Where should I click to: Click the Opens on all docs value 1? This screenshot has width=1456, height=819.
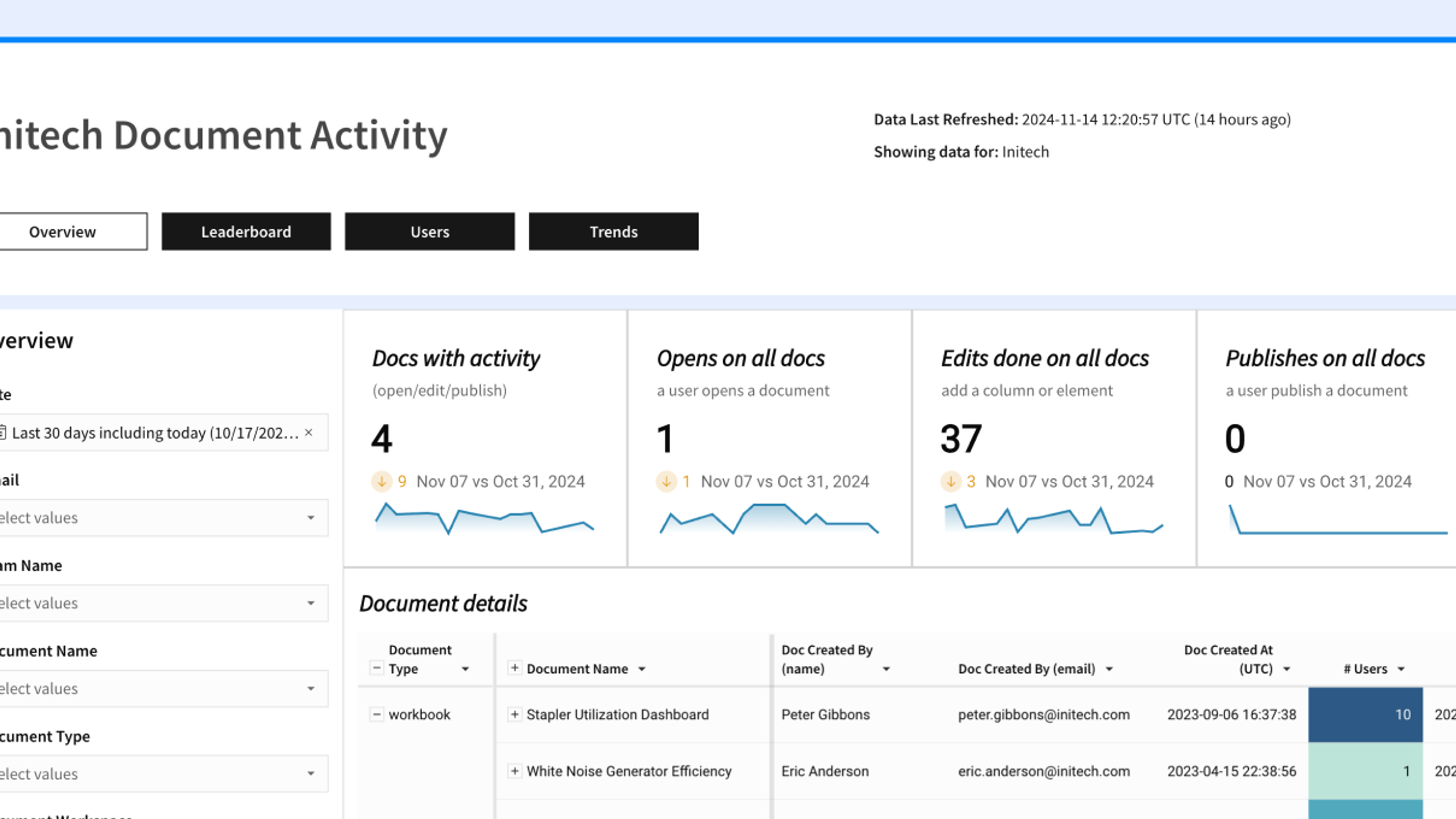[665, 439]
